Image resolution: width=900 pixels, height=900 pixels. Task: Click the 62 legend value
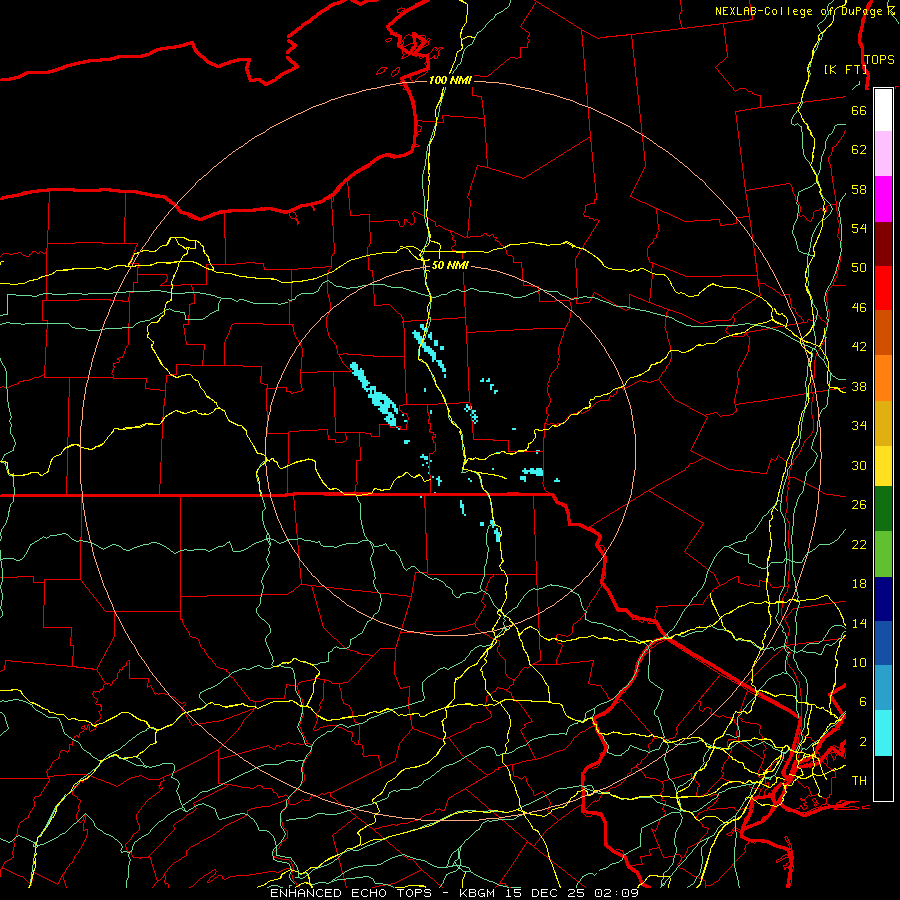coord(859,150)
